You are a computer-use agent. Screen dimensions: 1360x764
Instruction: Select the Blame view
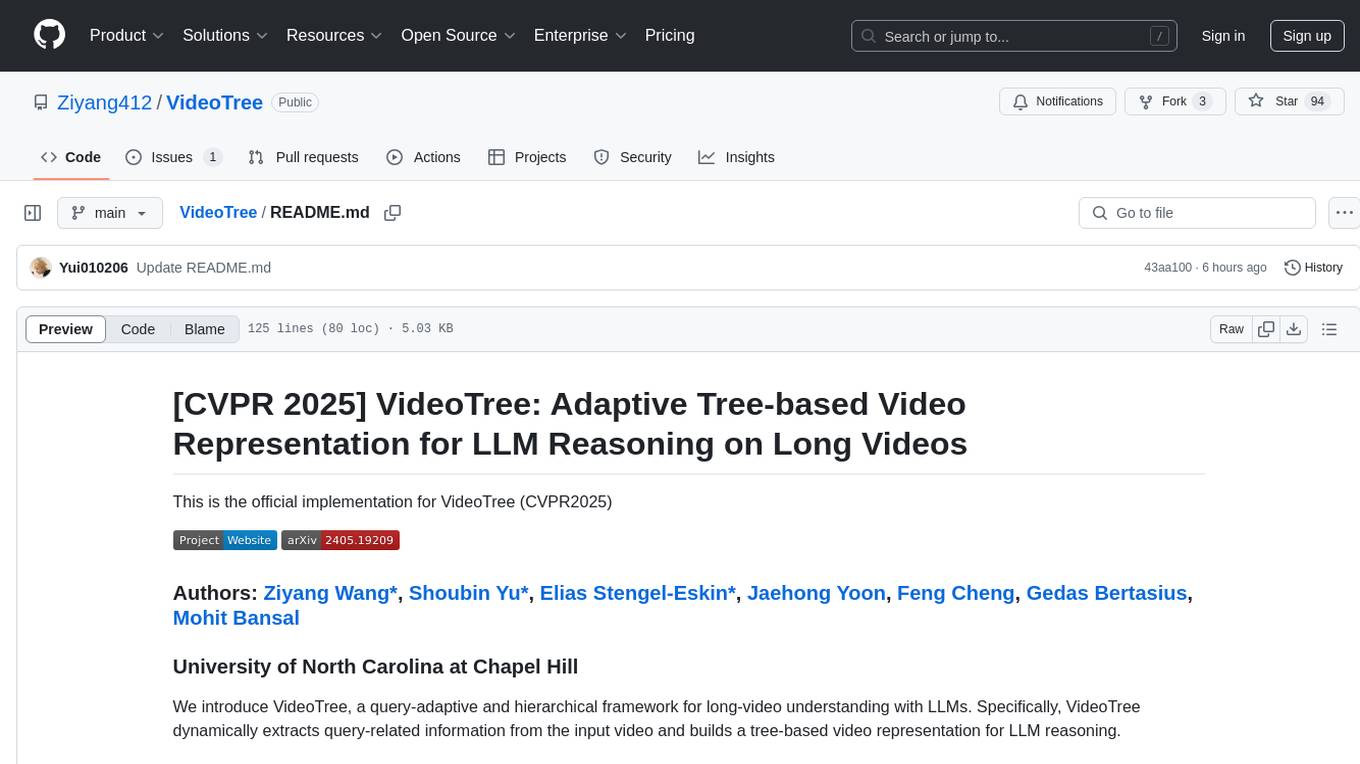pyautogui.click(x=204, y=329)
